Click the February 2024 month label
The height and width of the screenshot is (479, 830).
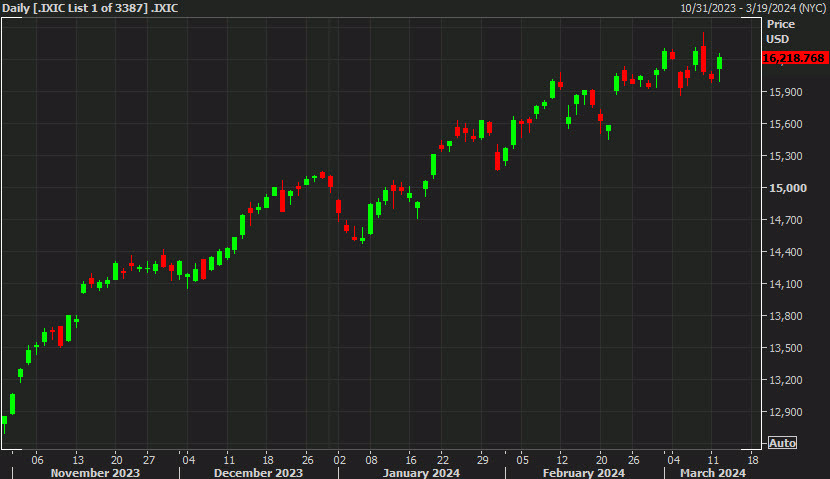(584, 473)
